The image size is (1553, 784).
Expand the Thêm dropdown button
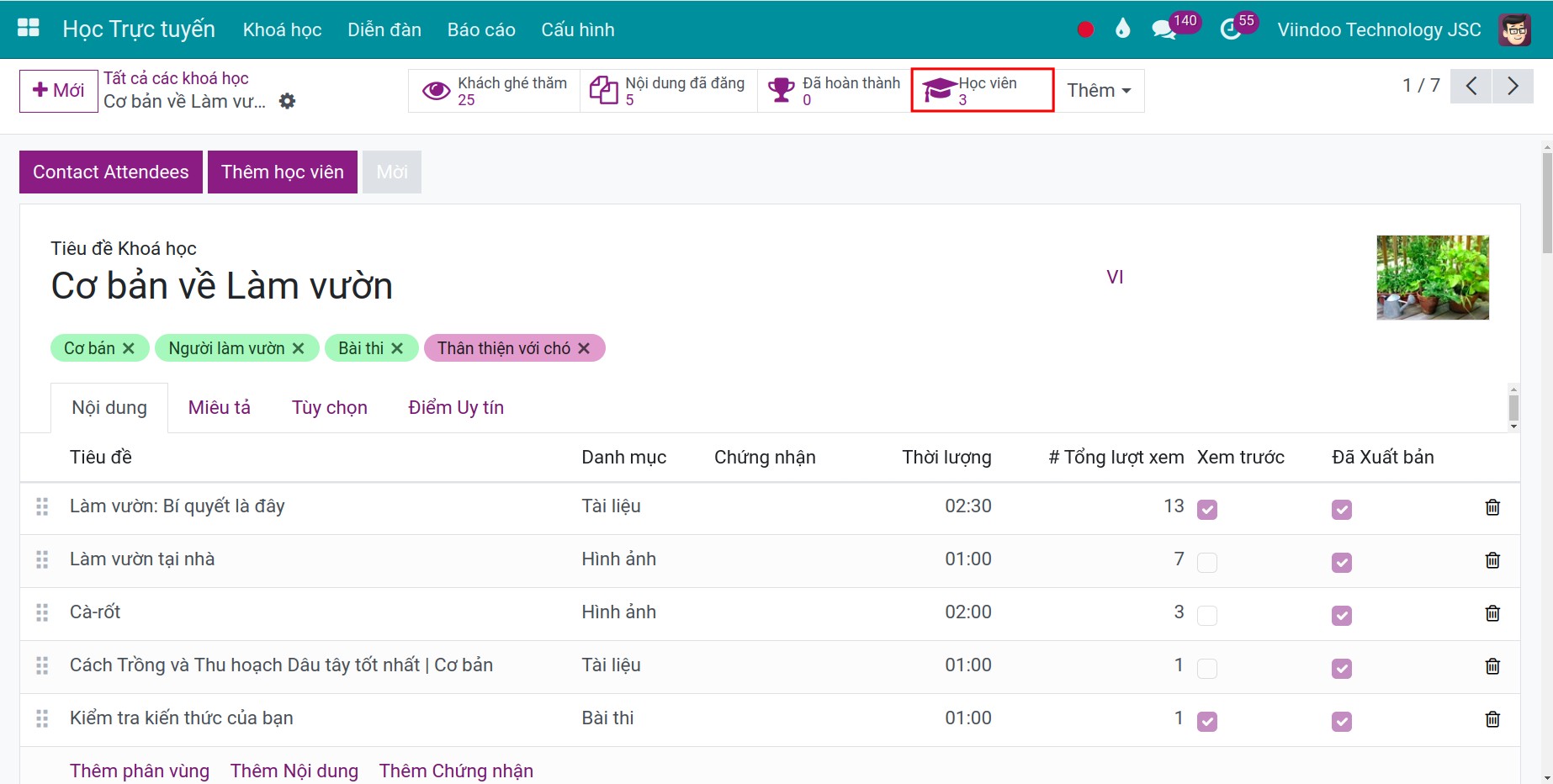(1099, 90)
